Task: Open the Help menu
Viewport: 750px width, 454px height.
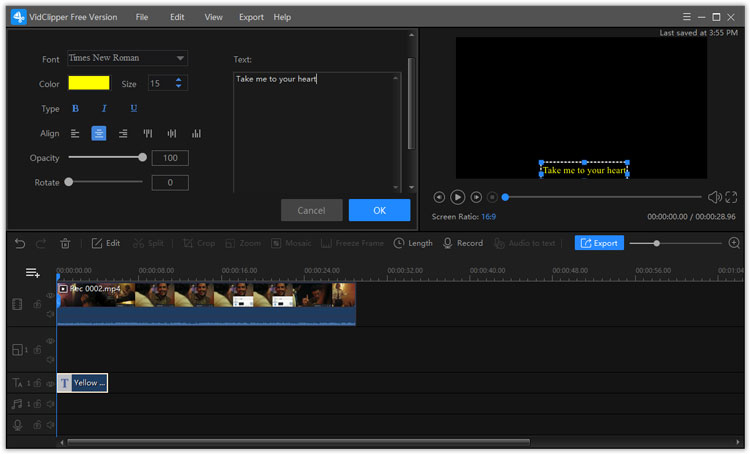Action: click(x=282, y=17)
